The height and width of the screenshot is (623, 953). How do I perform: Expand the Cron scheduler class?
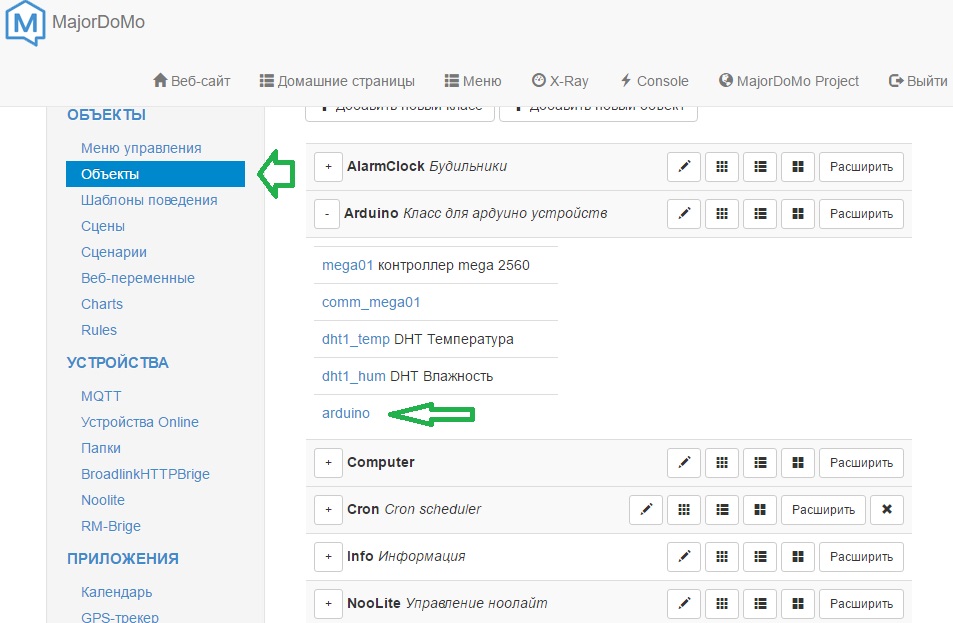pos(328,510)
